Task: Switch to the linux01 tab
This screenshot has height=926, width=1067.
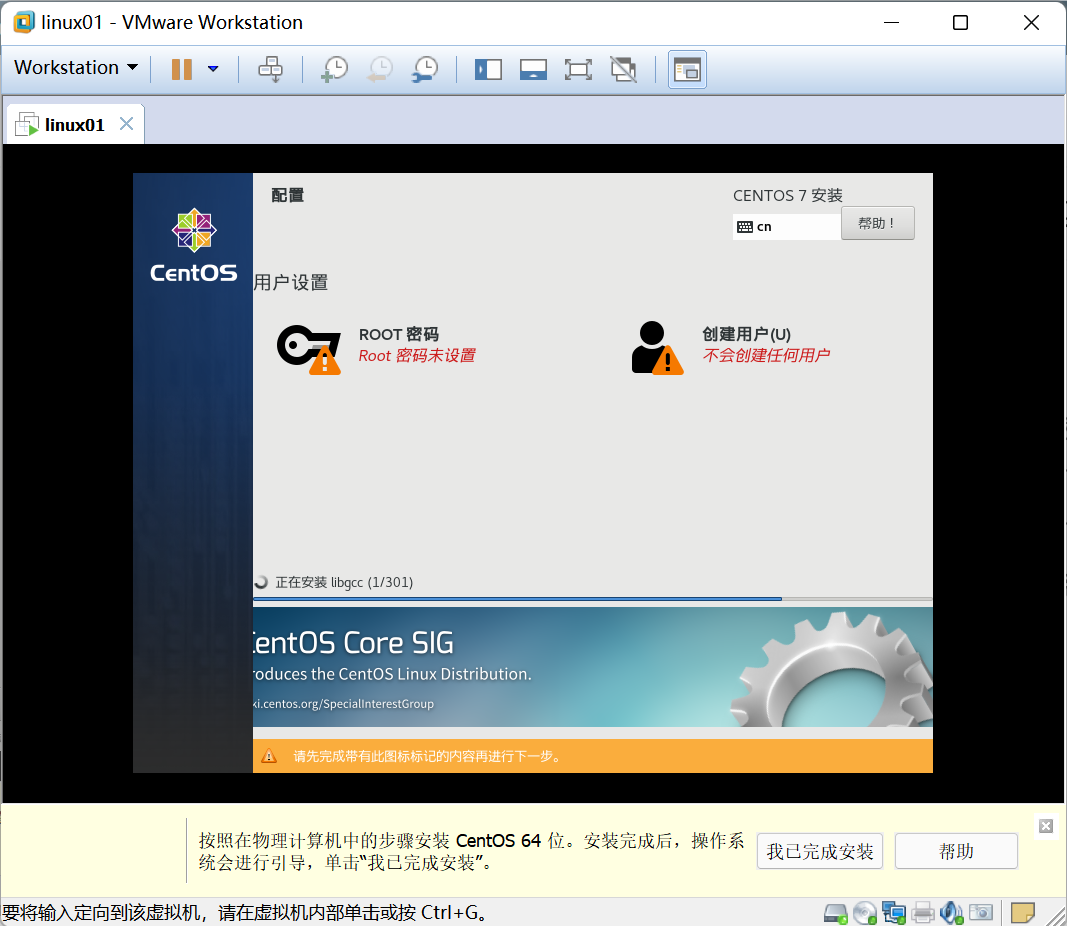Action: coord(74,125)
